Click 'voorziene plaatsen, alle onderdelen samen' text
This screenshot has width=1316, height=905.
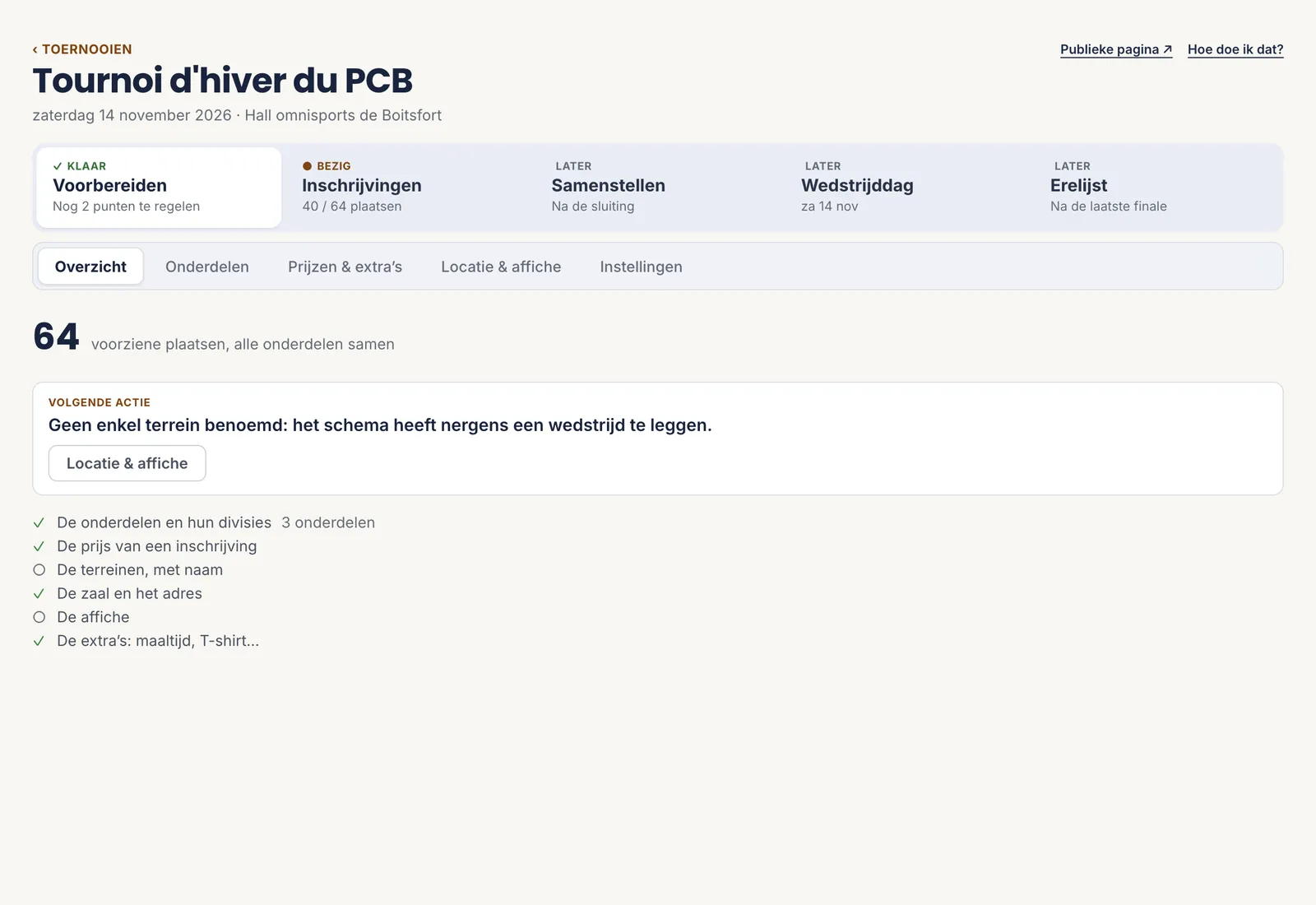click(x=243, y=345)
